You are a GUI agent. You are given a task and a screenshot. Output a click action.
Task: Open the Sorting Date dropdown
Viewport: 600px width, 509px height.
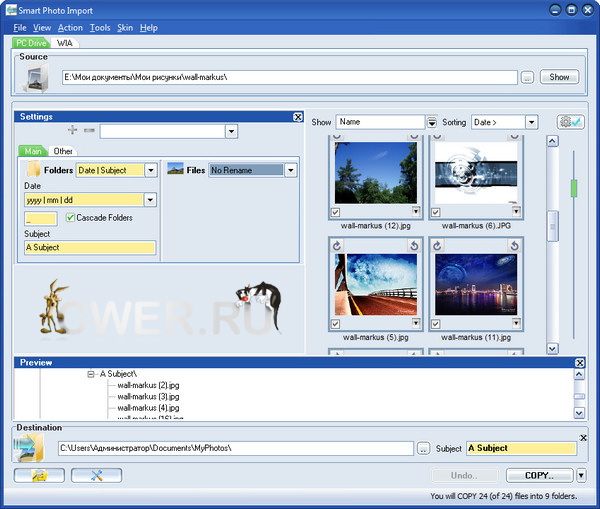(531, 122)
